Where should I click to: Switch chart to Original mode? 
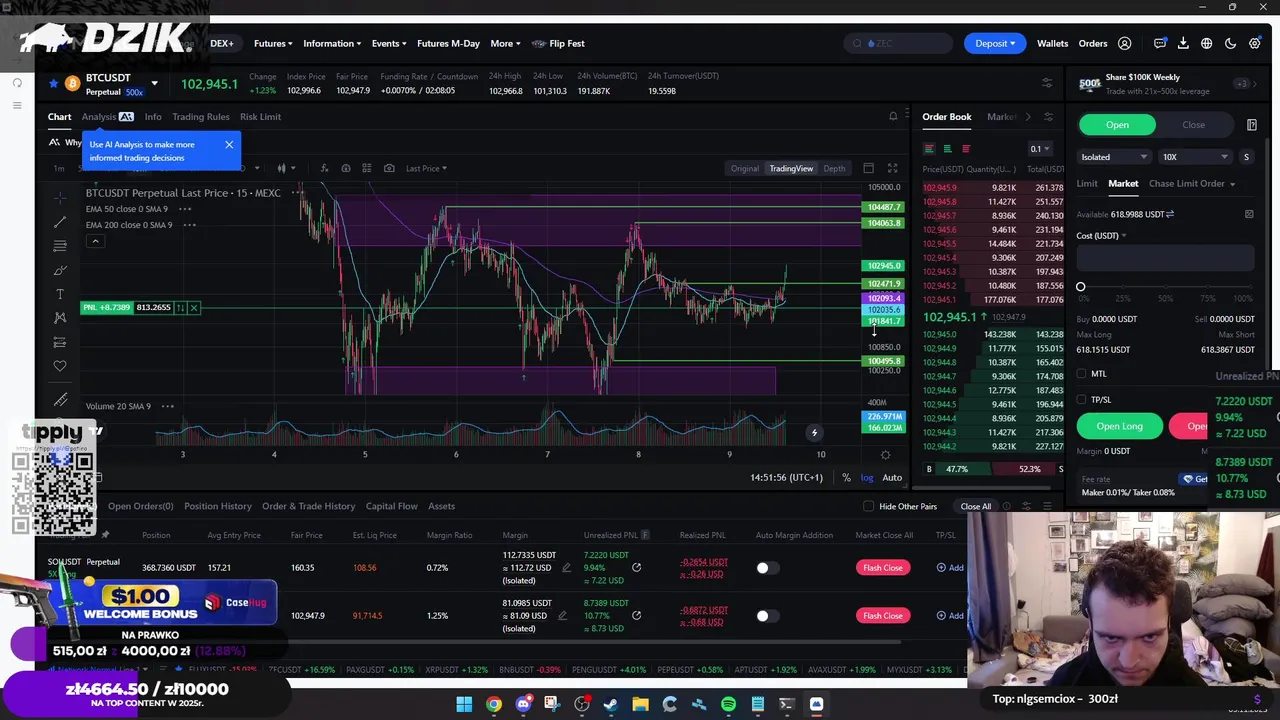(744, 168)
